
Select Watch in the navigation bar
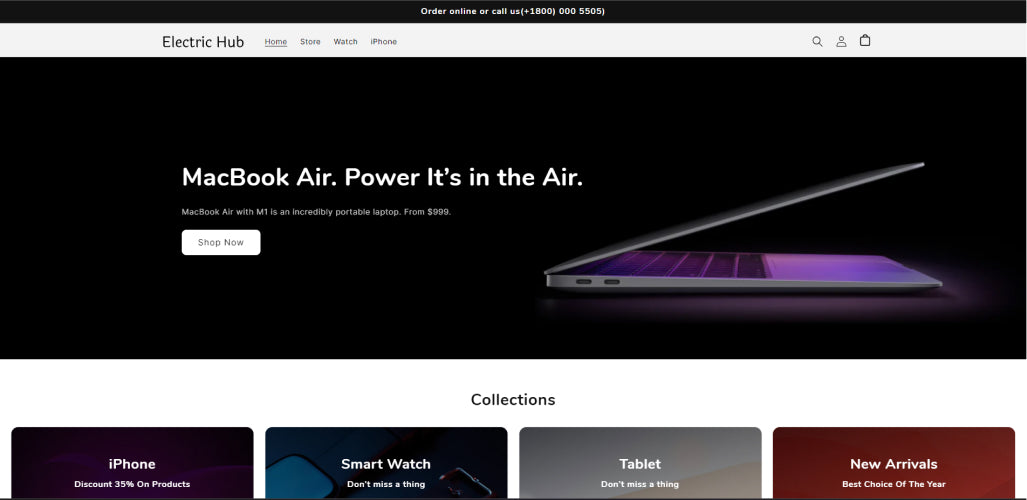click(345, 41)
